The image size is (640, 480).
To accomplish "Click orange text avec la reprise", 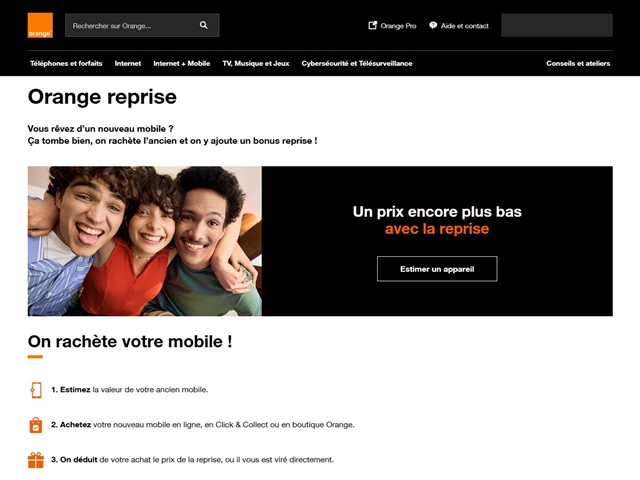I will (437, 229).
